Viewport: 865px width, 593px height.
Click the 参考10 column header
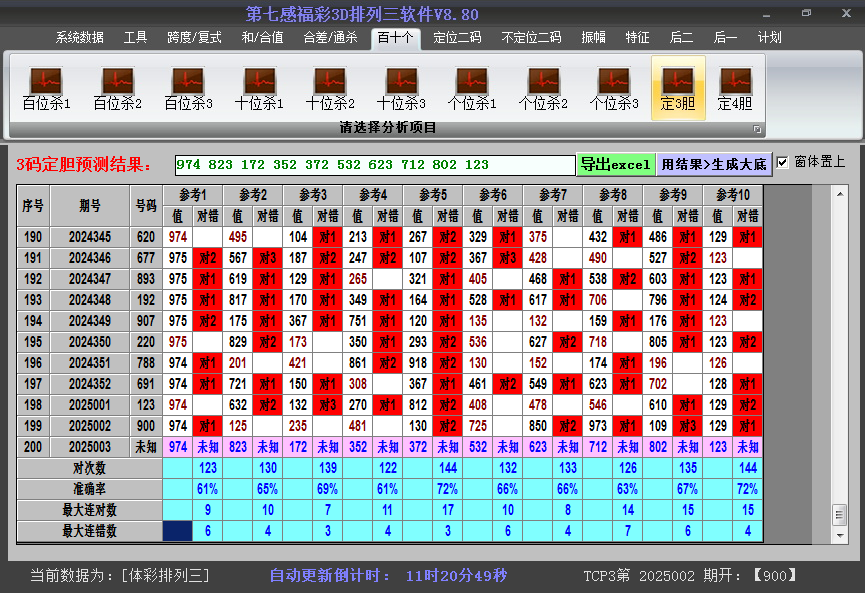(x=733, y=195)
